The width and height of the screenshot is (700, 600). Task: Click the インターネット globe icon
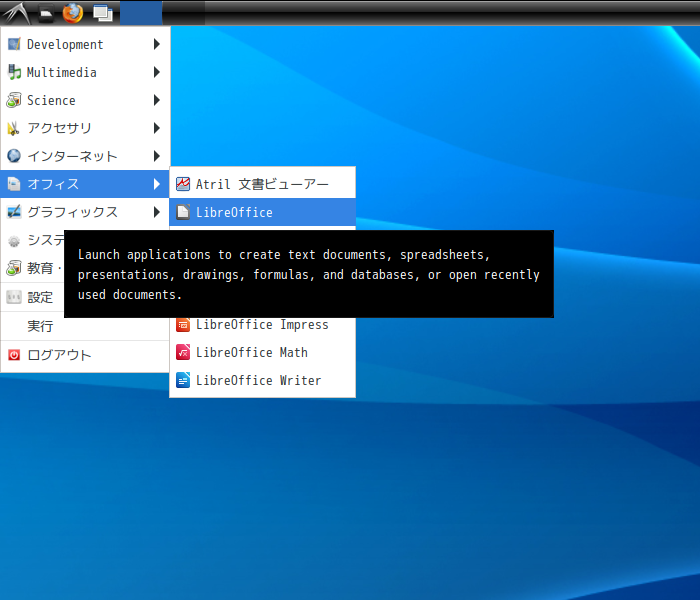tap(14, 156)
